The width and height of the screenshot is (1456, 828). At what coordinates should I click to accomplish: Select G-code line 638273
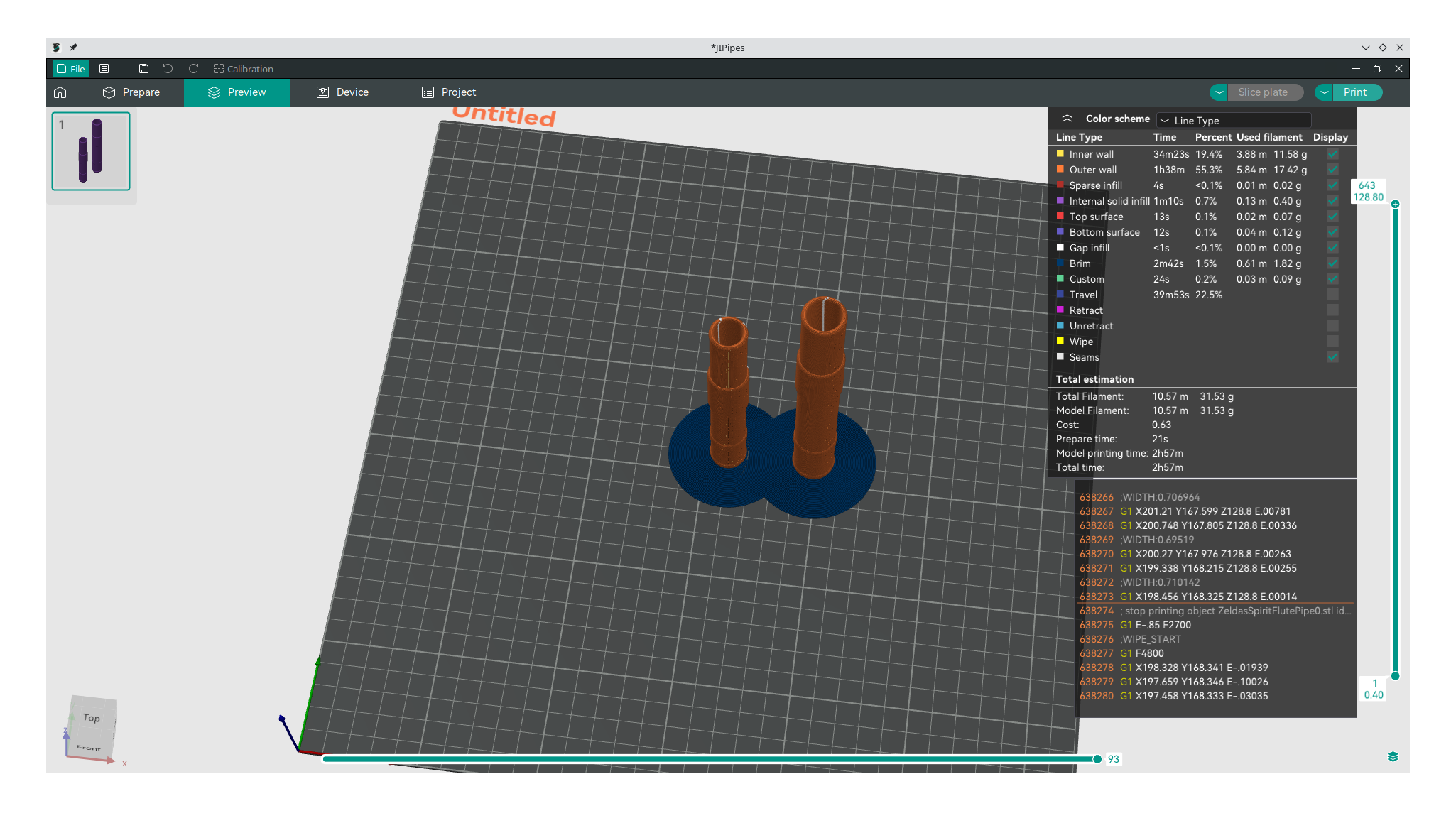(x=1215, y=597)
